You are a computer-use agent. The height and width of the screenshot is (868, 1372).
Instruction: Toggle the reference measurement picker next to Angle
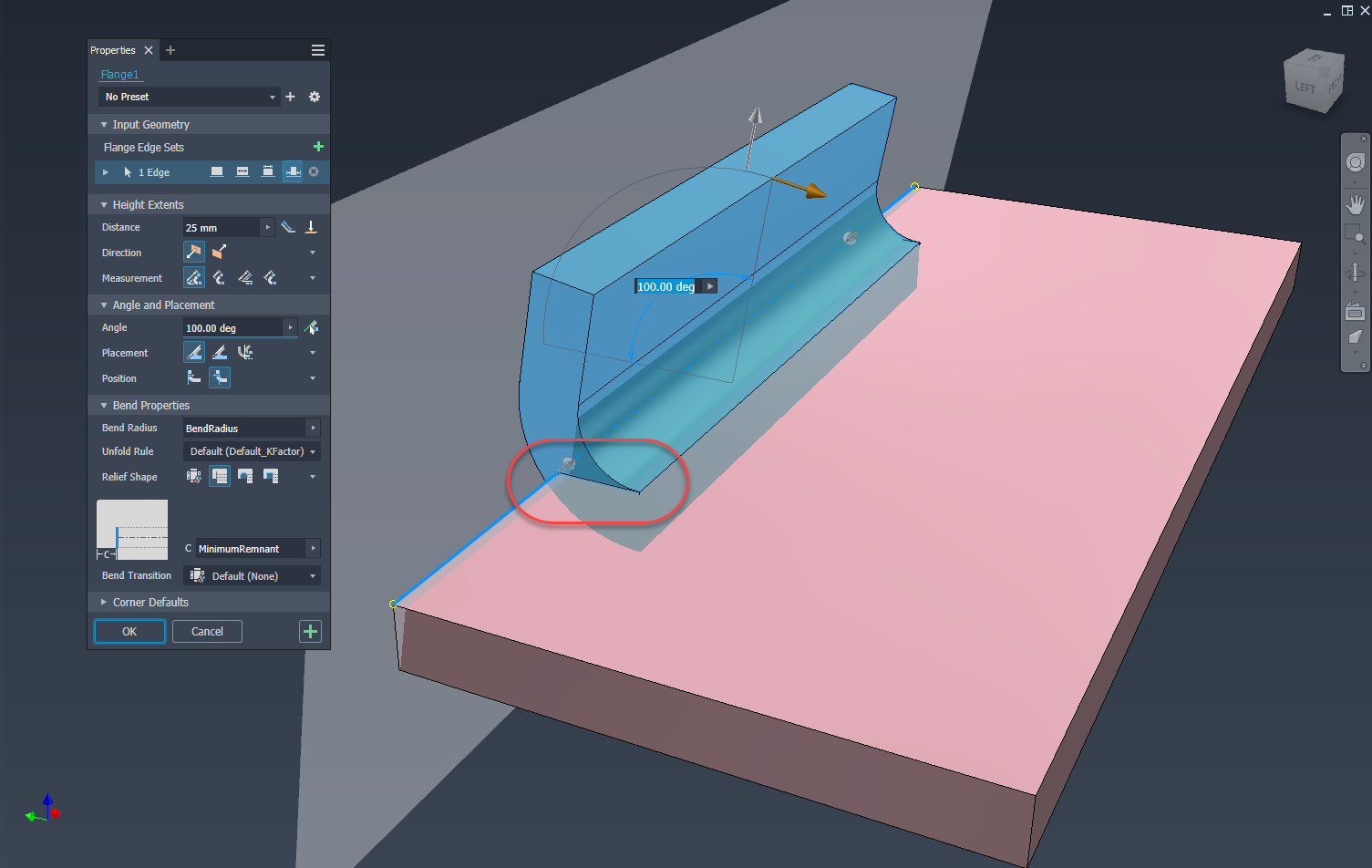(311, 326)
